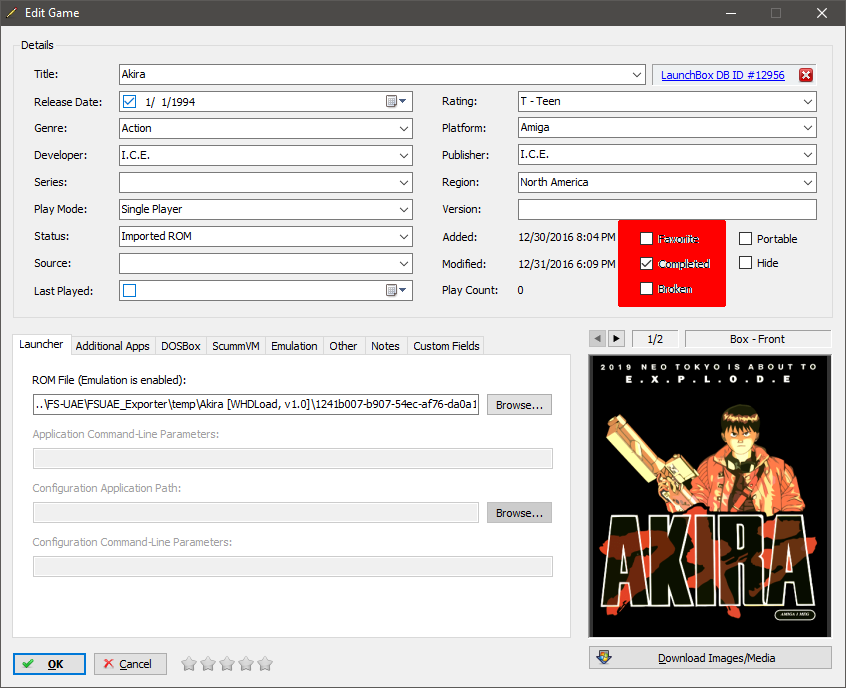
Task: Click the Akira box art thumbnail
Action: [x=709, y=496]
